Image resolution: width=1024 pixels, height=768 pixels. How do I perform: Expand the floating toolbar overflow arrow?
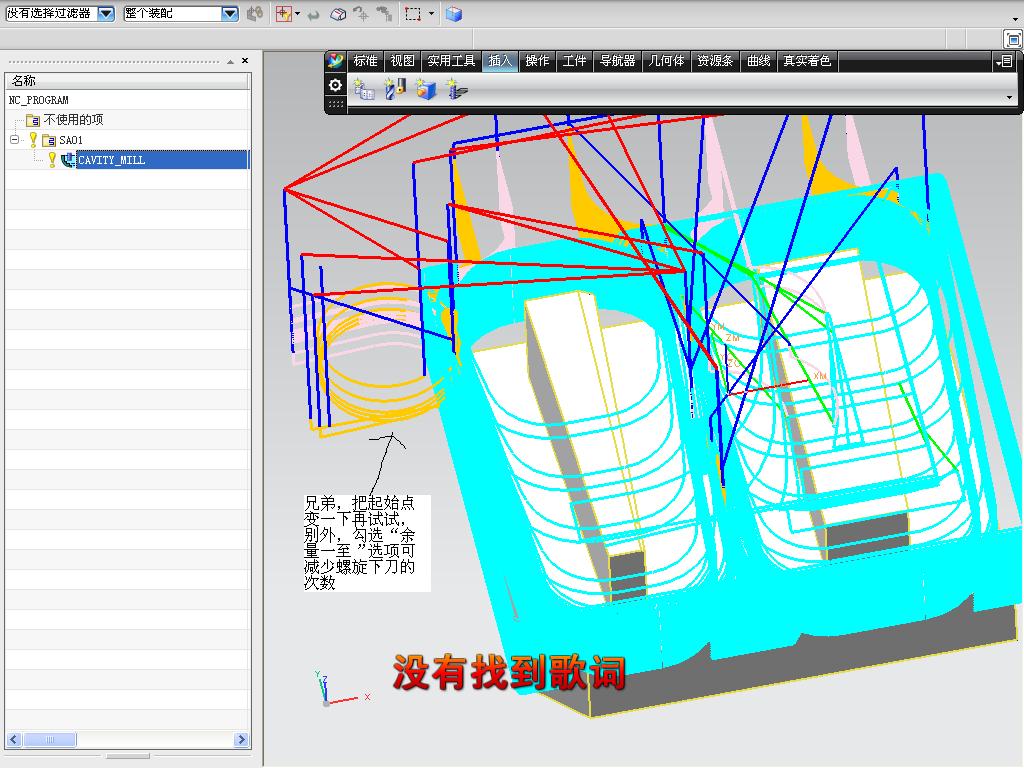(1010, 97)
